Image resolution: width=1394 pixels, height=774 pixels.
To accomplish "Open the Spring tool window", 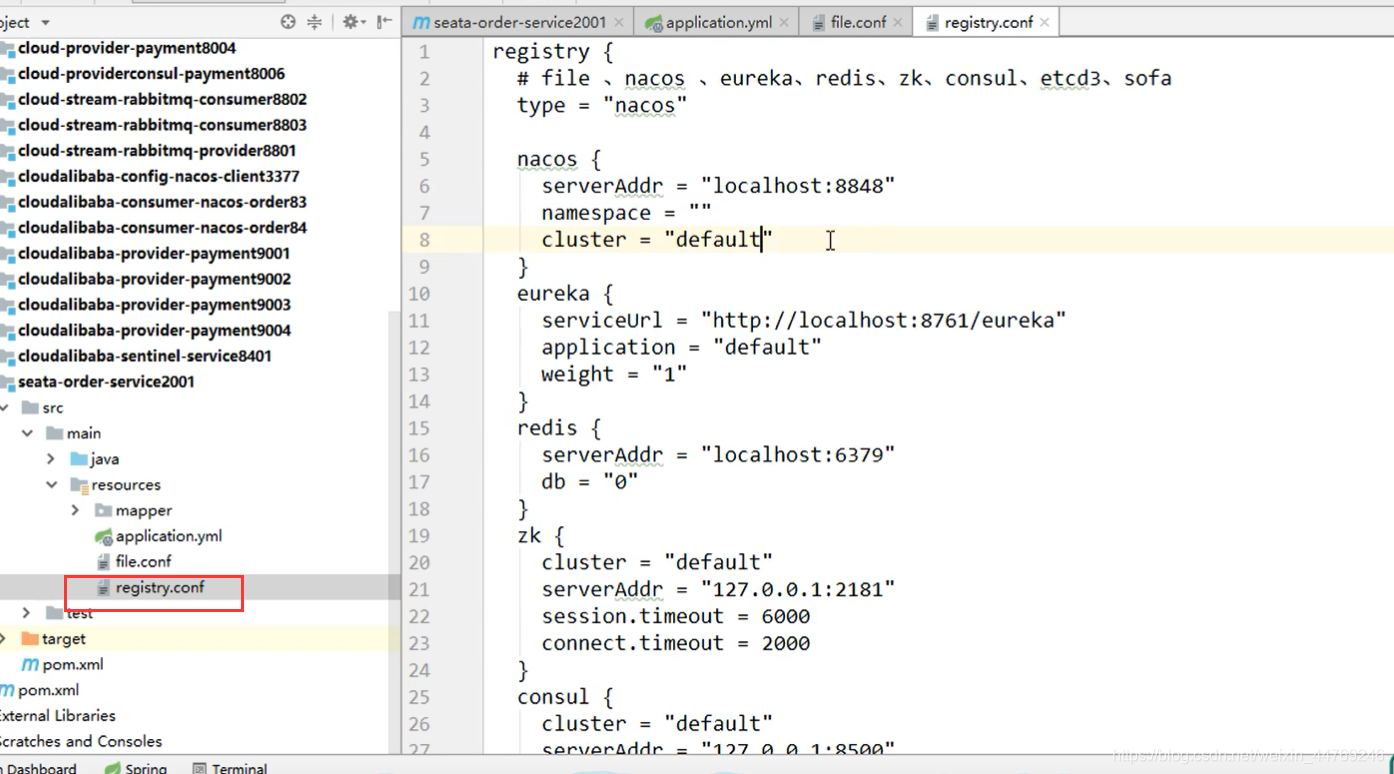I will coord(137,768).
